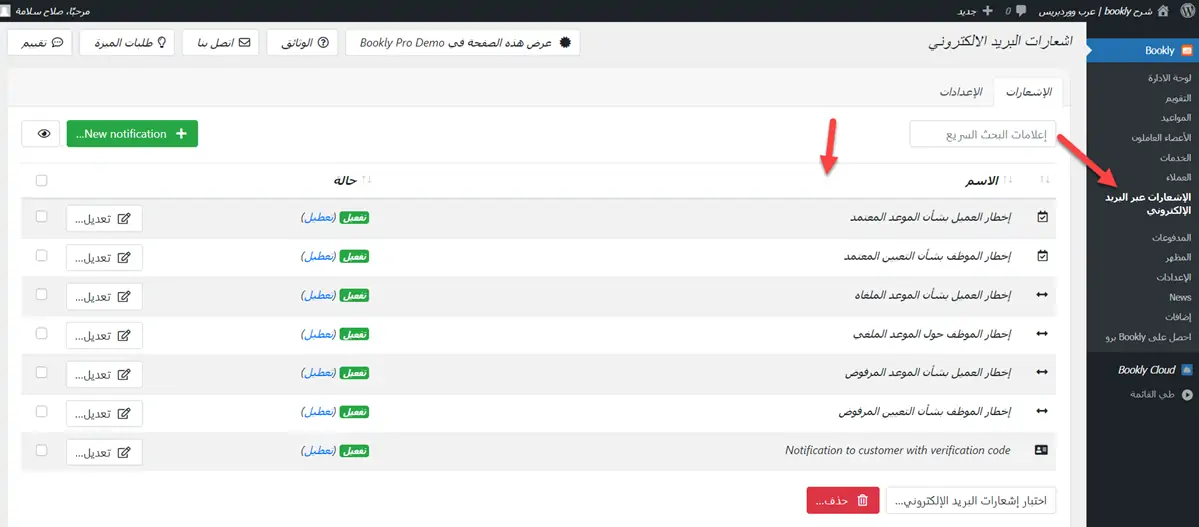Edit إخطار العميل بشأن الموعد المعتمد
This screenshot has width=1199, height=527.
[x=104, y=219]
